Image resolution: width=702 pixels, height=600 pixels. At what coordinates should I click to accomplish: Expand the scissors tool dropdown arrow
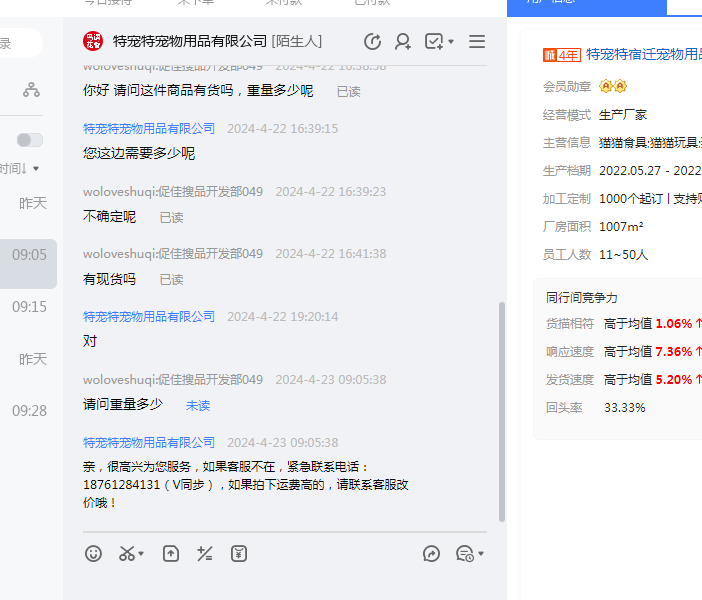[x=142, y=554]
